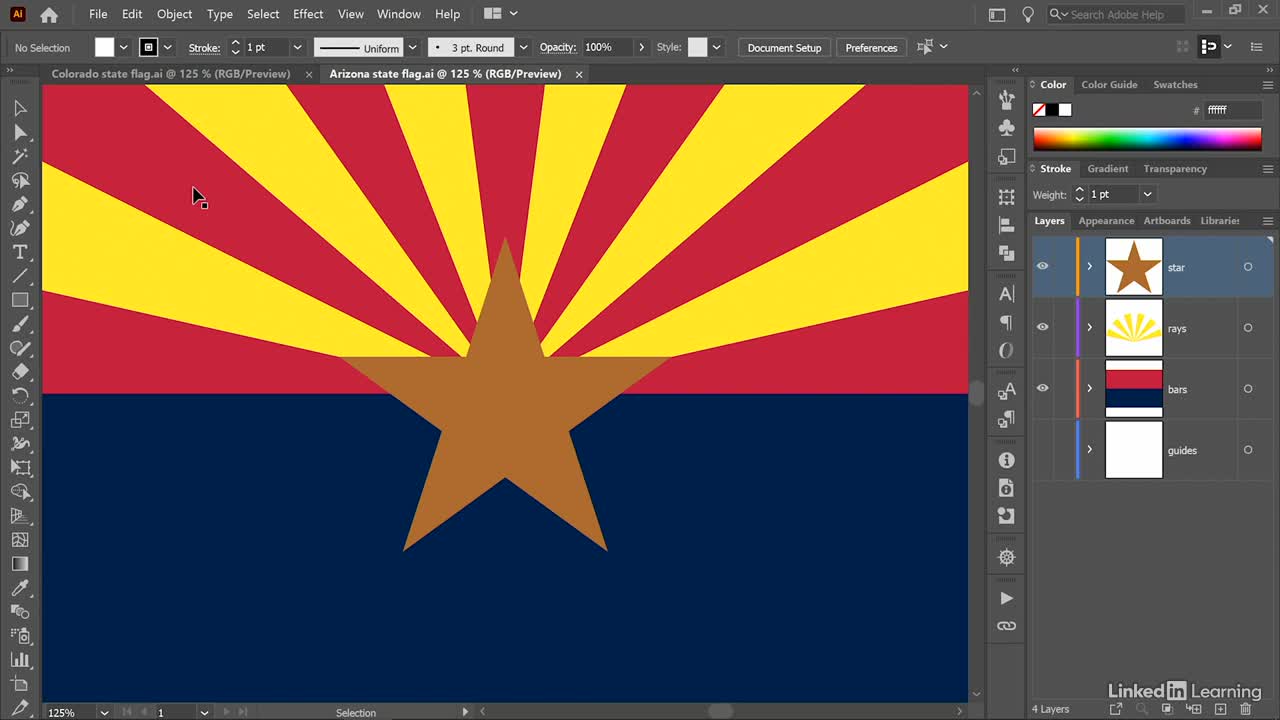
Task: Hide the bars layer
Action: point(1043,388)
